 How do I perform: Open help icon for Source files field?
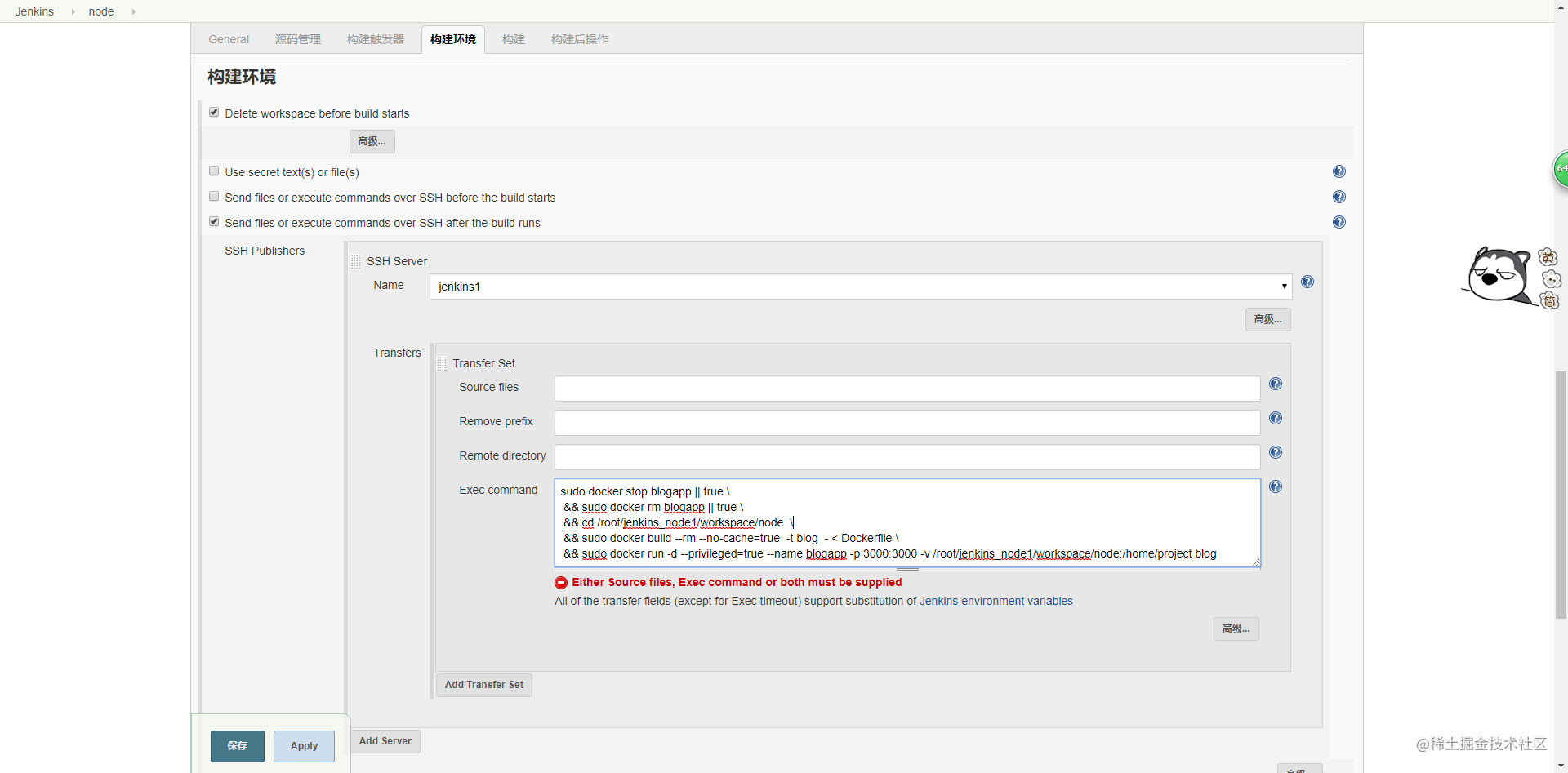1276,384
